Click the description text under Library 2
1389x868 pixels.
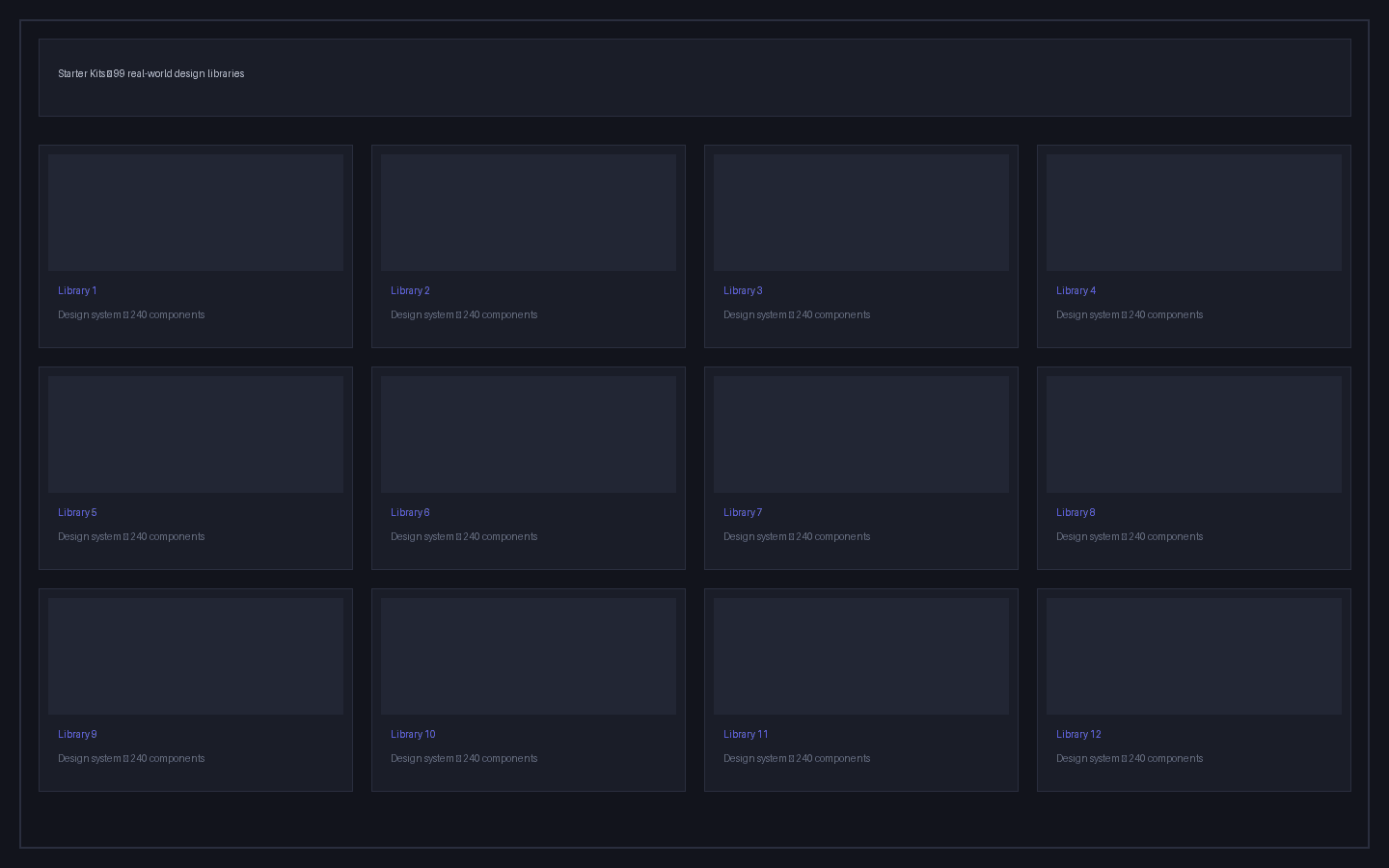[464, 314]
